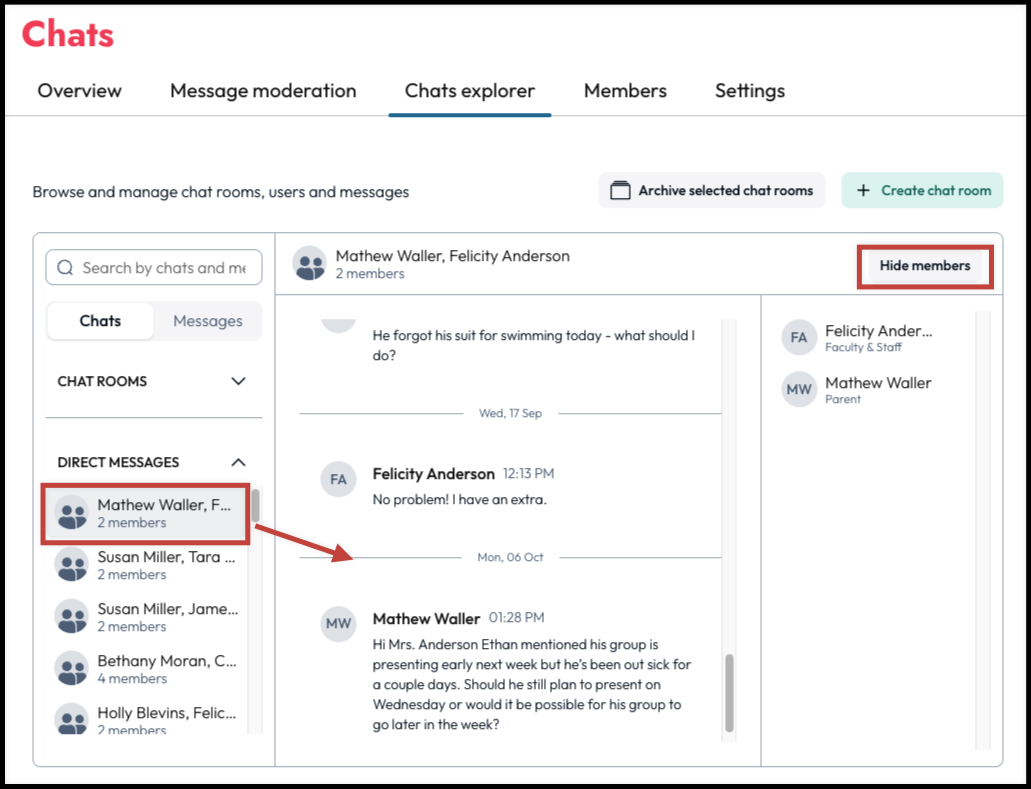This screenshot has height=789, width=1031.
Task: Expand the CHAT ROOMS section chevron
Action: pyautogui.click(x=239, y=381)
